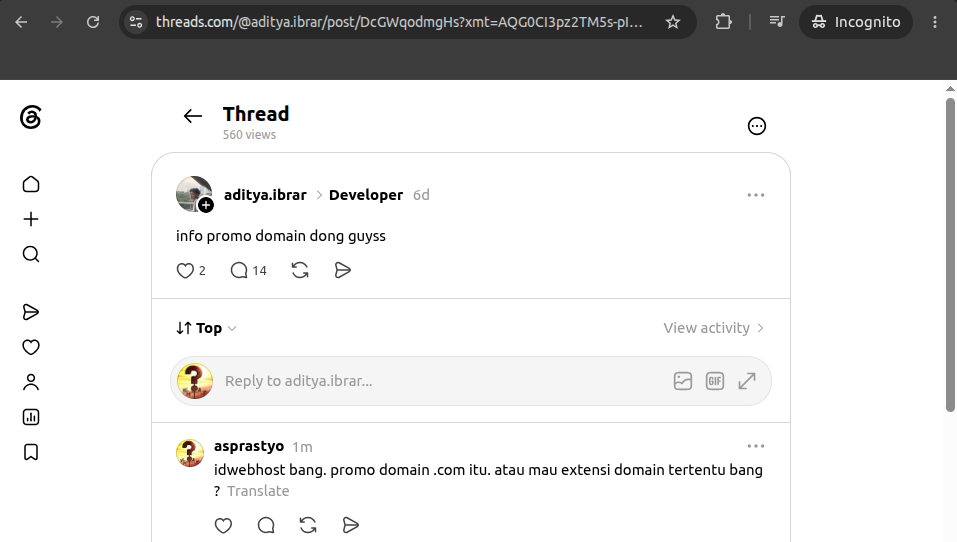Open browser extensions puzzle icon
957x542 pixels.
[723, 22]
